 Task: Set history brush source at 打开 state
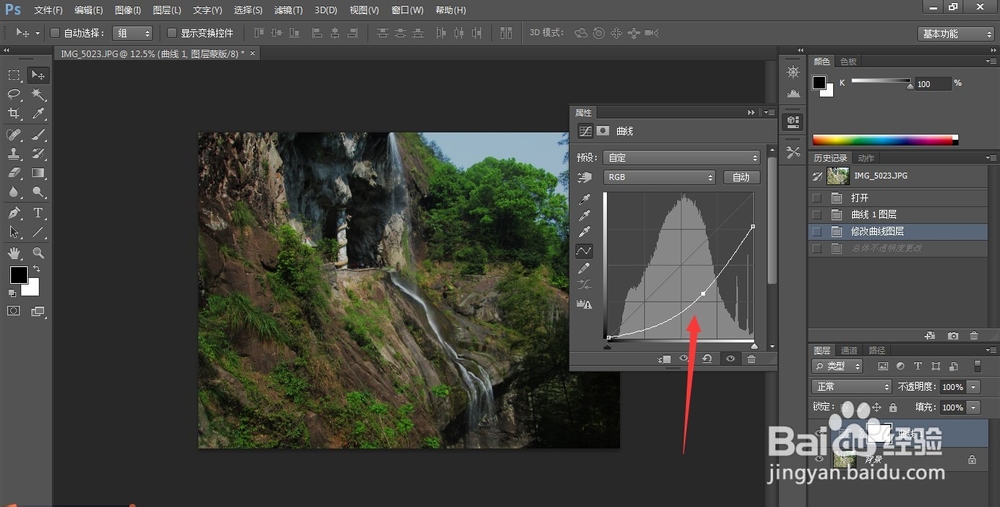click(816, 198)
